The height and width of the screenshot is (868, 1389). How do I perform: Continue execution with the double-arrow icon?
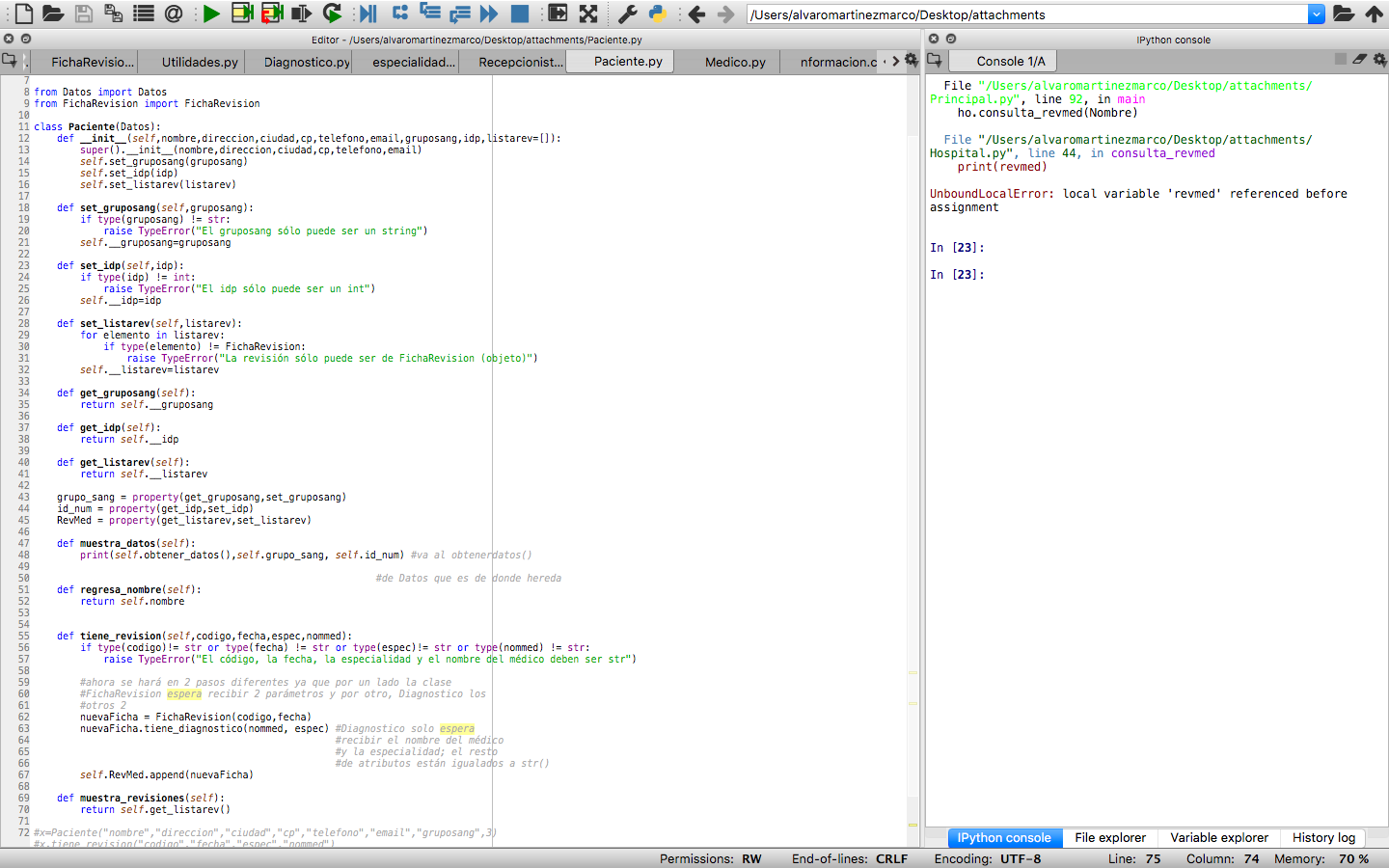click(489, 14)
